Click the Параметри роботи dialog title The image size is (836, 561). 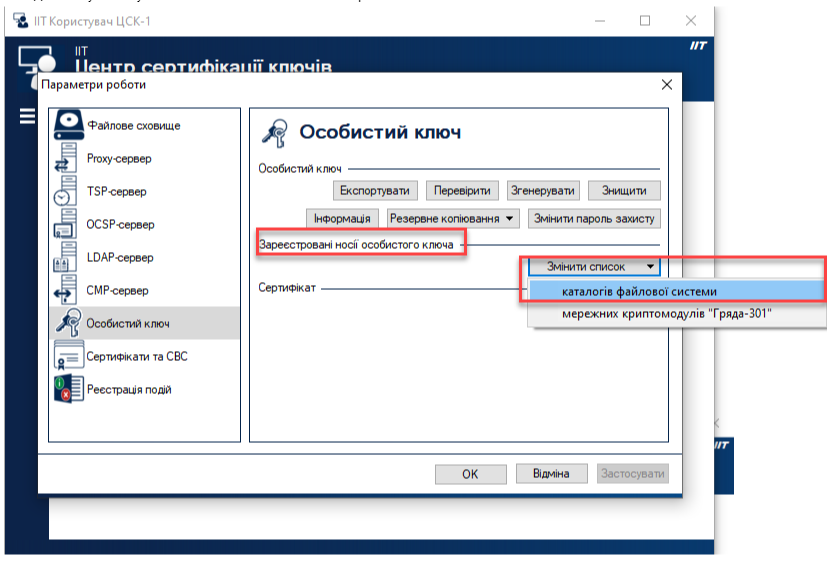[x=94, y=85]
